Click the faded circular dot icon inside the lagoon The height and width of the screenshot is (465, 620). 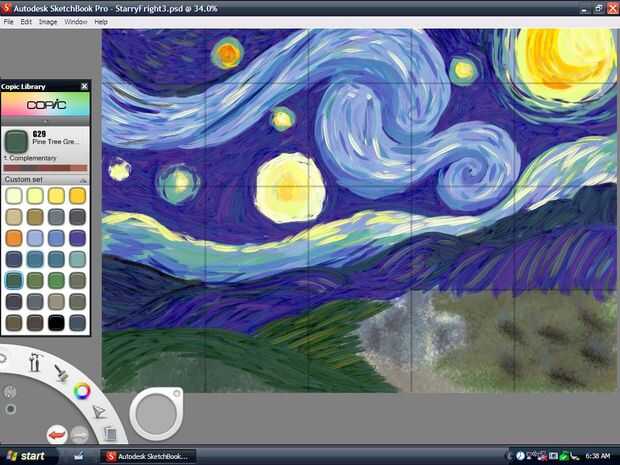coord(11,409)
